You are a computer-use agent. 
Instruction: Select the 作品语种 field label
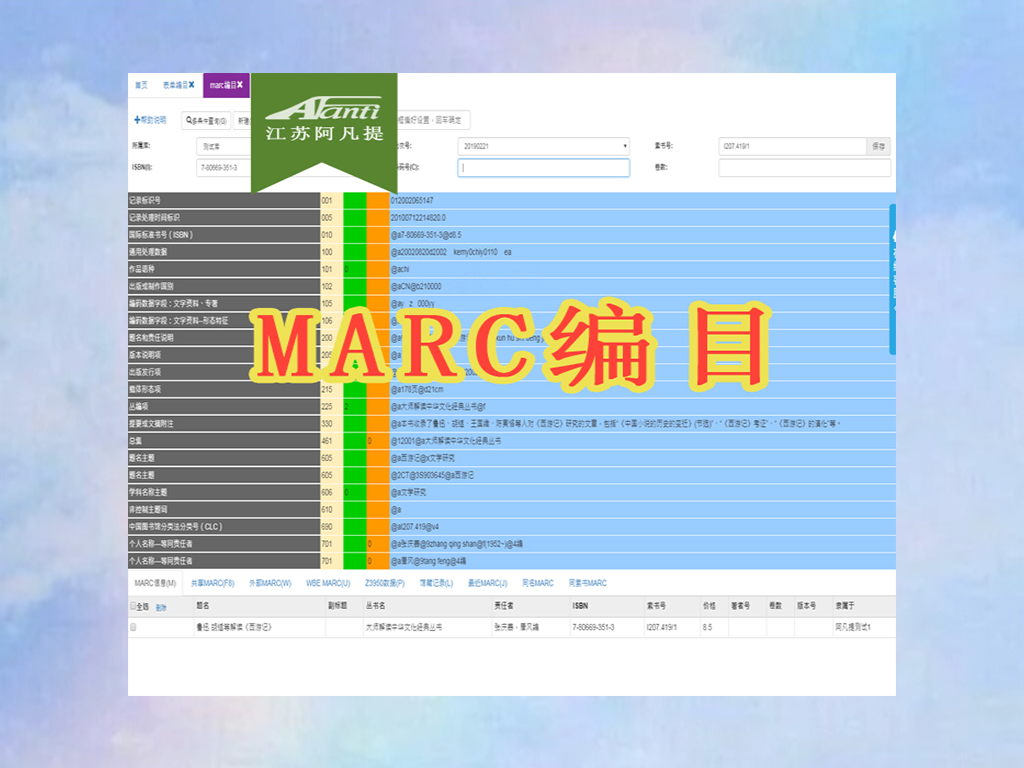tap(224, 269)
